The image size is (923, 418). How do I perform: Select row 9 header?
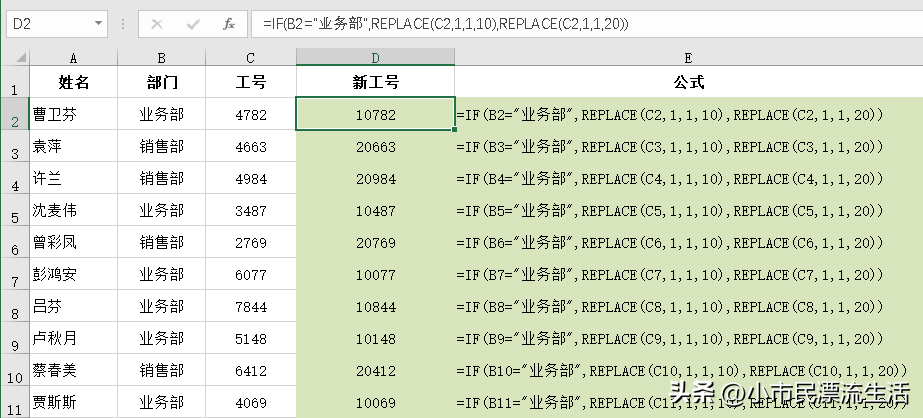coord(15,338)
